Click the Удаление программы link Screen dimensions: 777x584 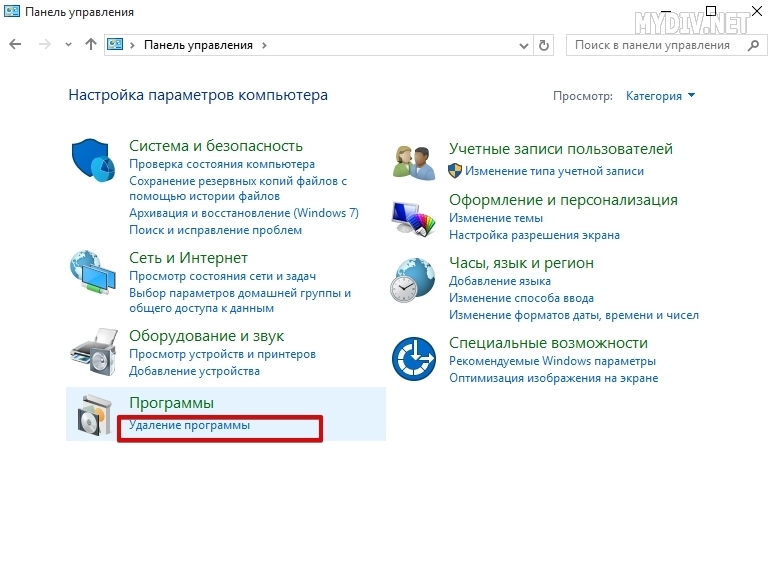point(189,425)
